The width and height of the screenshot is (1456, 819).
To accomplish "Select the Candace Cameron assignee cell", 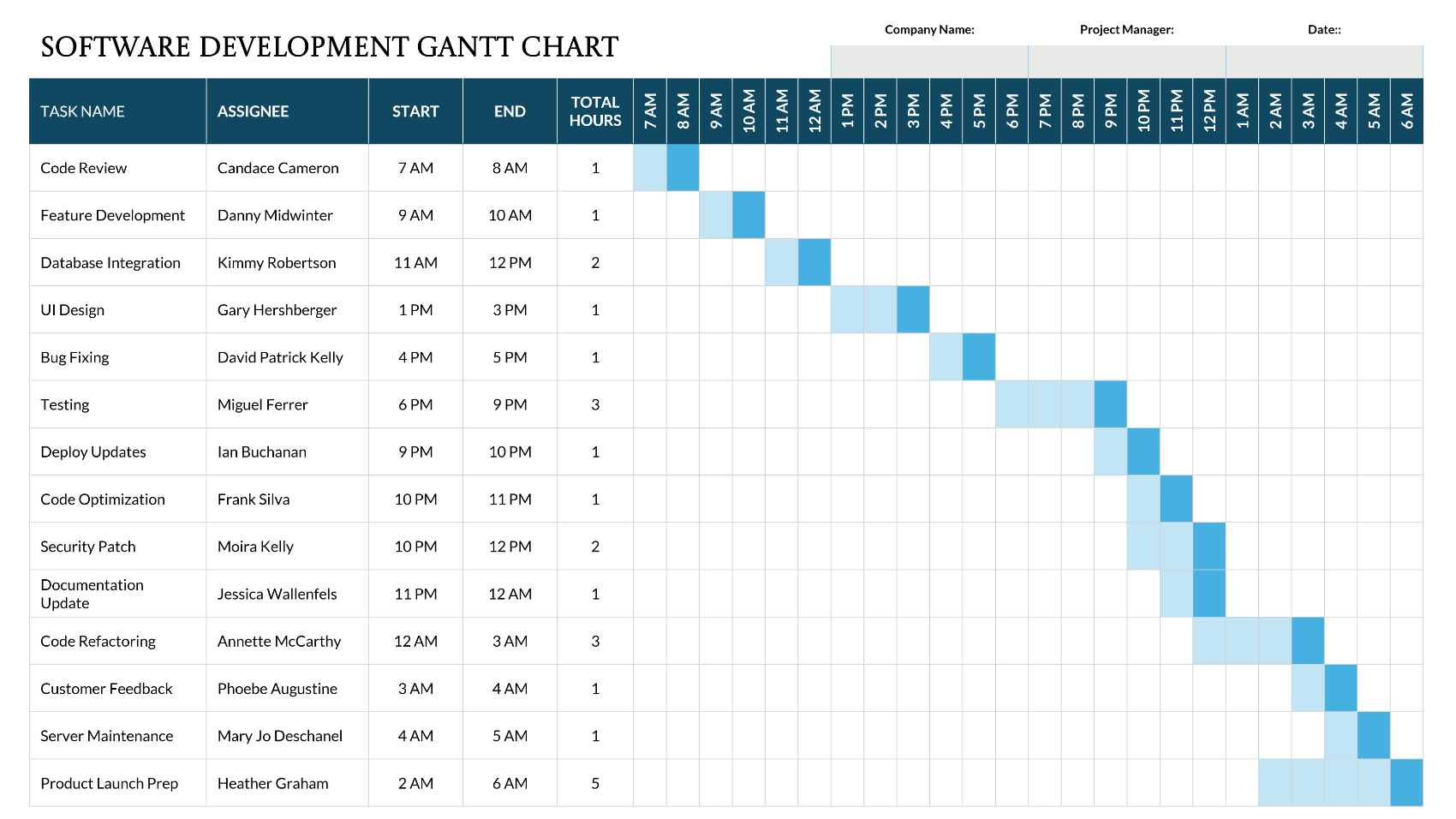I will (x=278, y=168).
